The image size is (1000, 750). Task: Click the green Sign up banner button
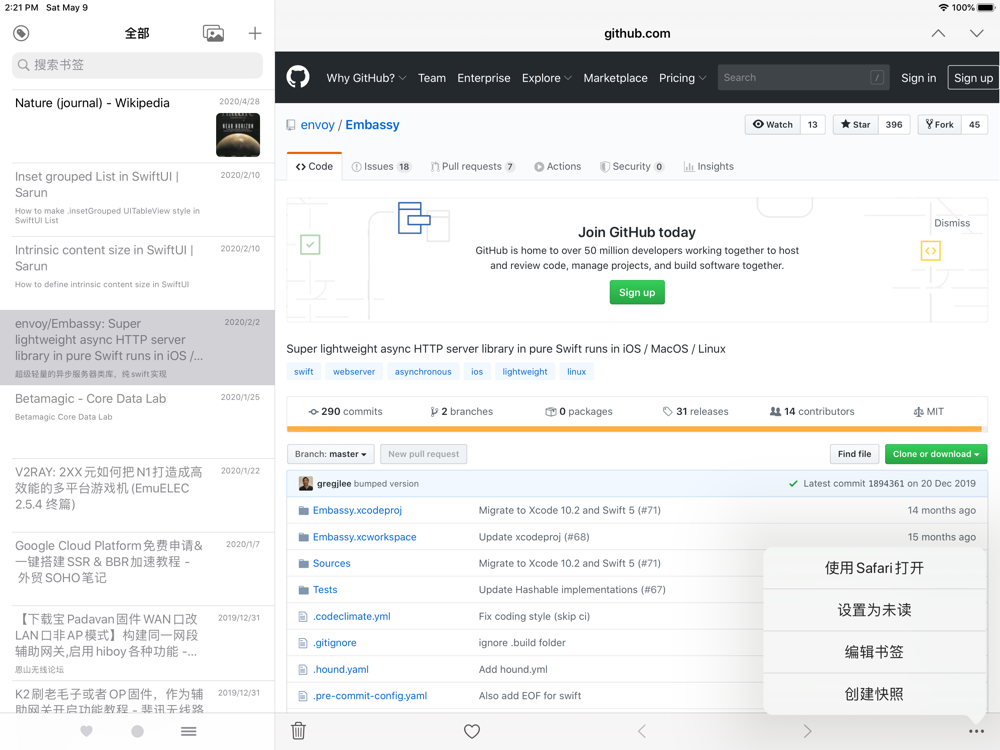click(636, 292)
